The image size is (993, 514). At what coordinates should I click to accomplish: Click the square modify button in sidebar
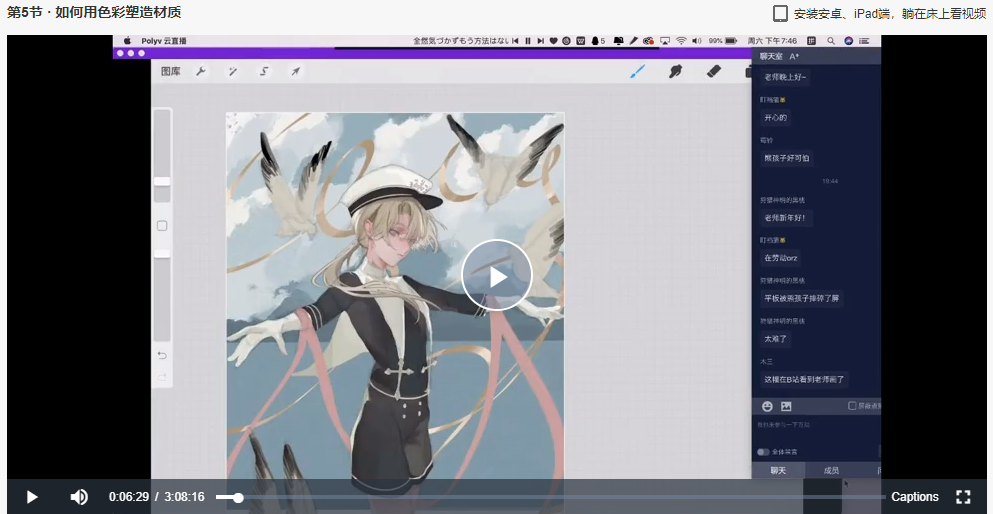point(162,226)
